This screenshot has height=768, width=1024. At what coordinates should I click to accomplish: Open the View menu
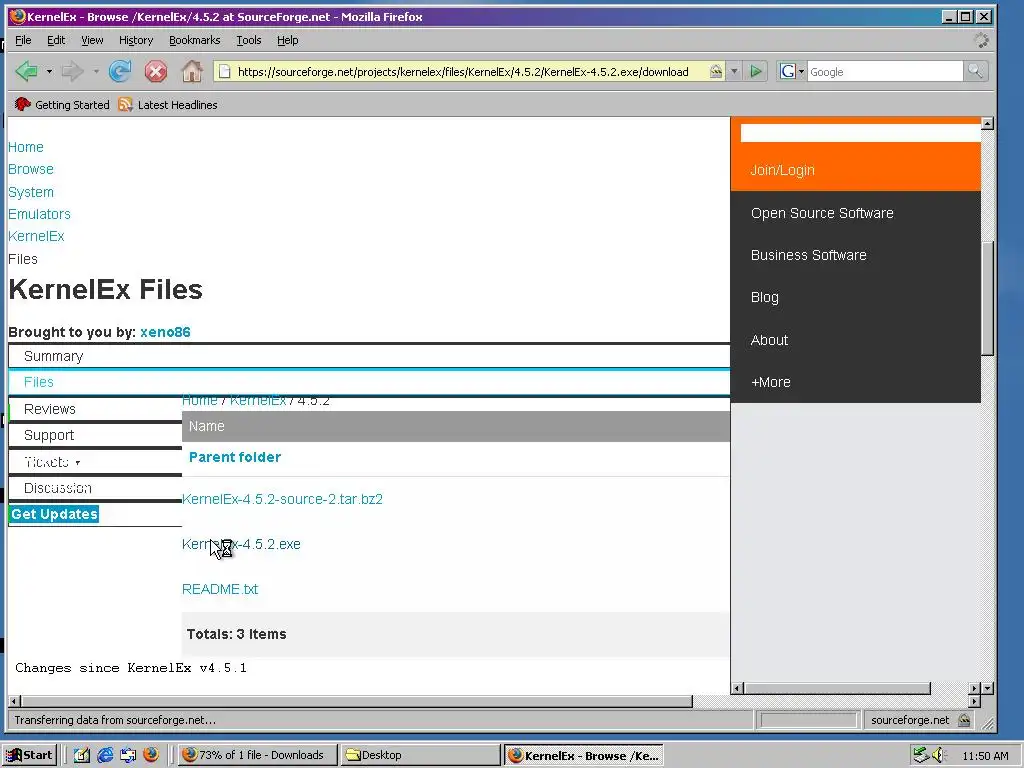[x=92, y=40]
